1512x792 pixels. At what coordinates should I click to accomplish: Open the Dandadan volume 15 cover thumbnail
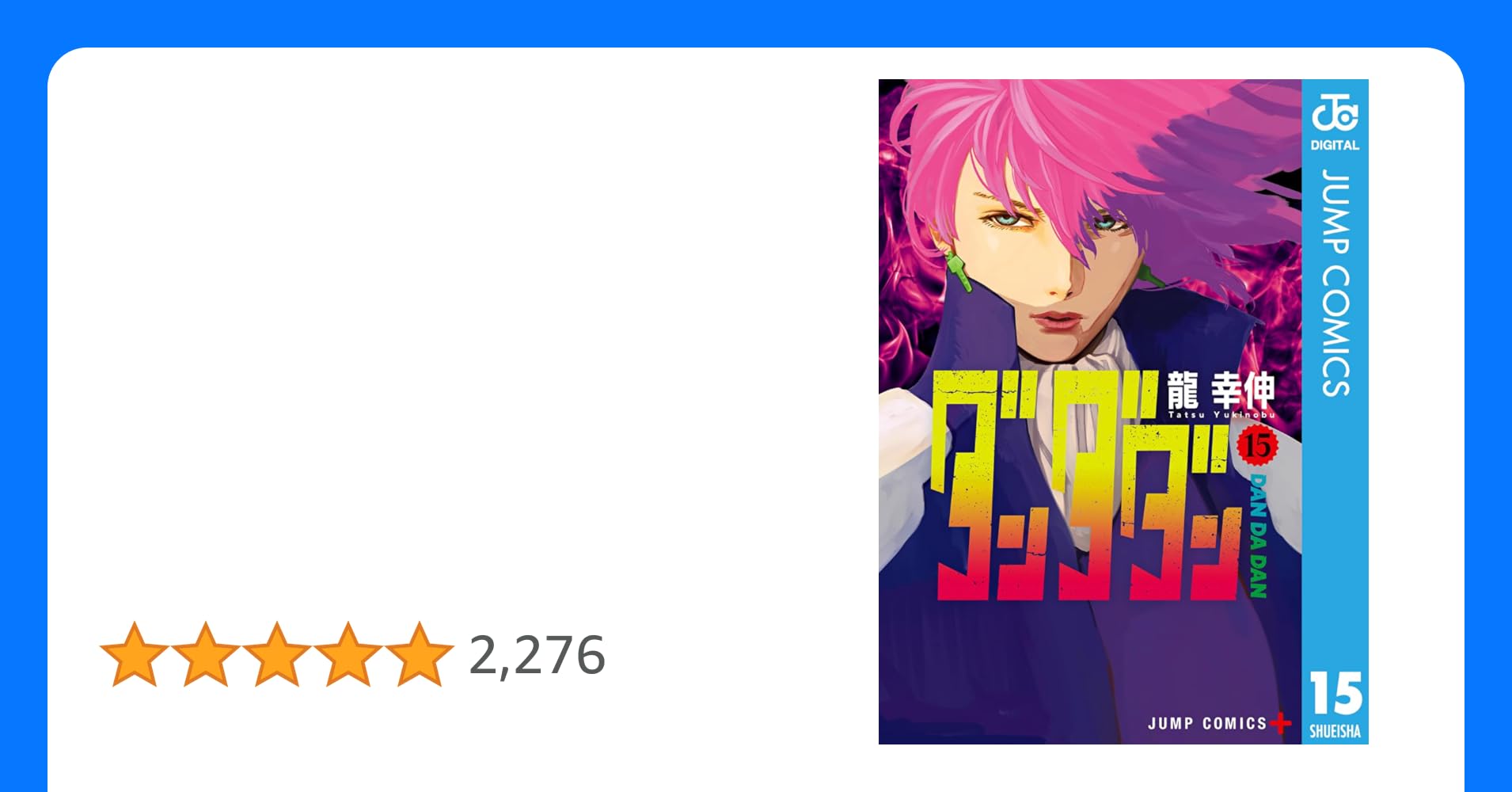click(x=1123, y=412)
